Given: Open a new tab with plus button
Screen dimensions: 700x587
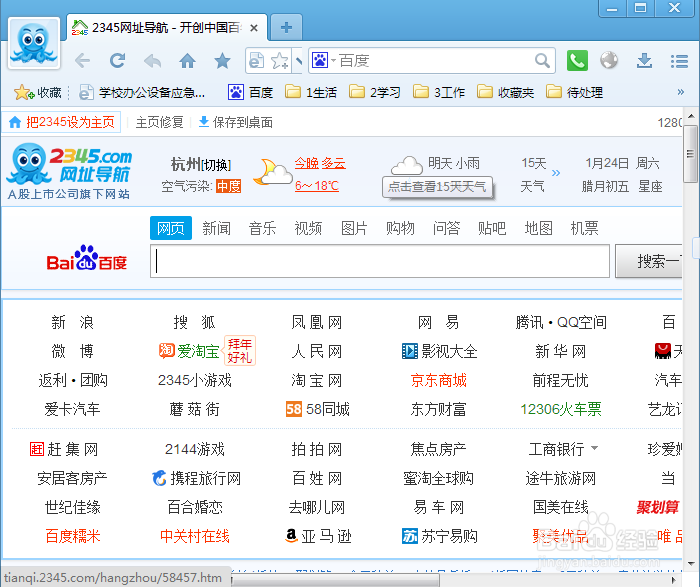Looking at the screenshot, I should coord(286,28).
